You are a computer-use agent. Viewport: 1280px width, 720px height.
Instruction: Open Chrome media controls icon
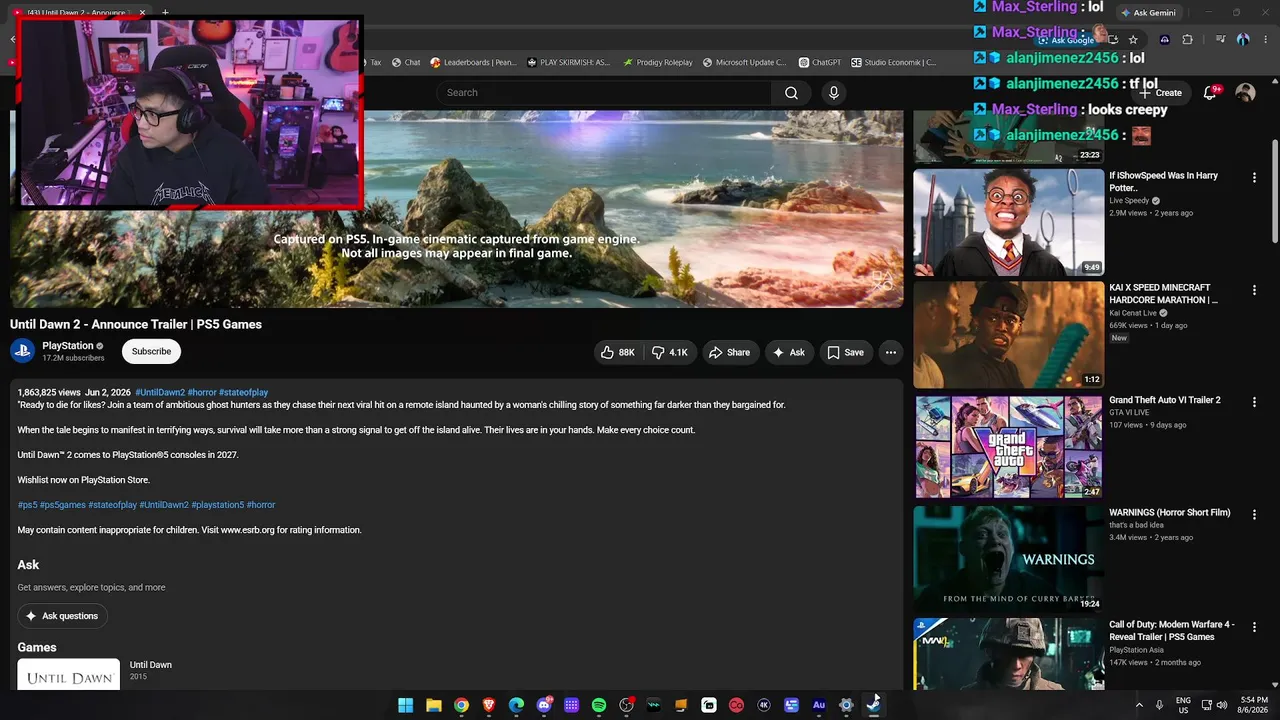[x=1220, y=40]
